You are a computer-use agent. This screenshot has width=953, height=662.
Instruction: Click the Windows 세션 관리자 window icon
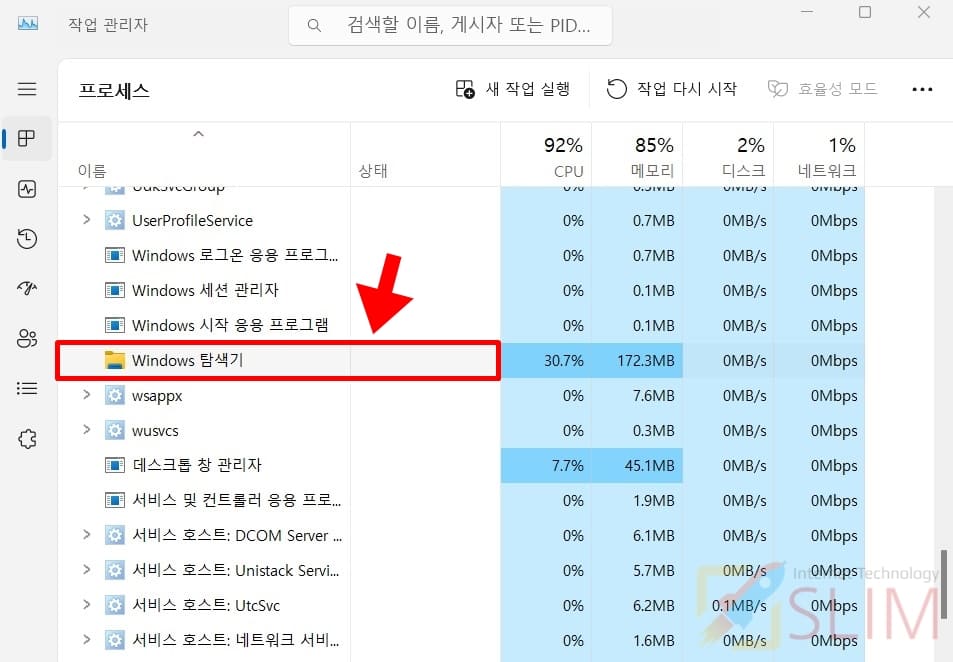pyautogui.click(x=114, y=291)
